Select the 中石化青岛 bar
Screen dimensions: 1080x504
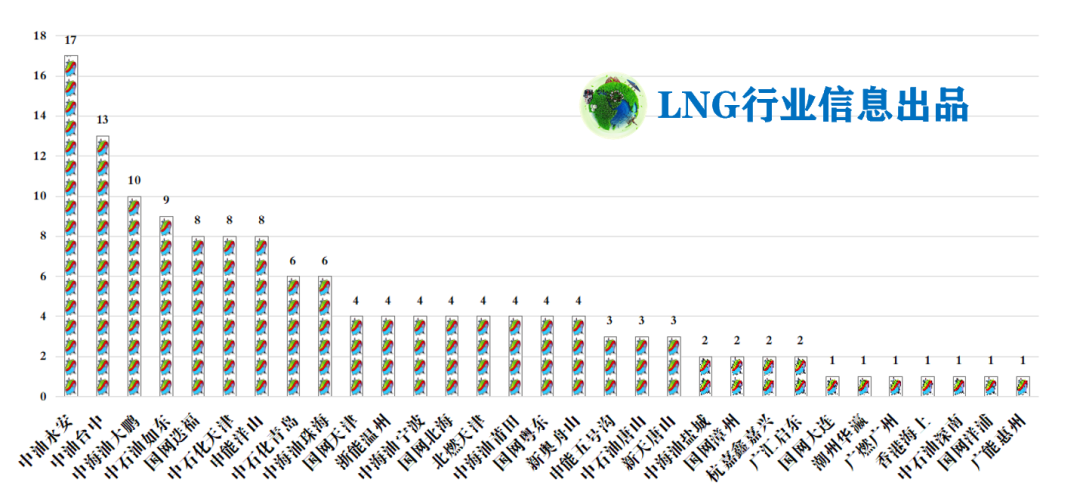coord(293,336)
